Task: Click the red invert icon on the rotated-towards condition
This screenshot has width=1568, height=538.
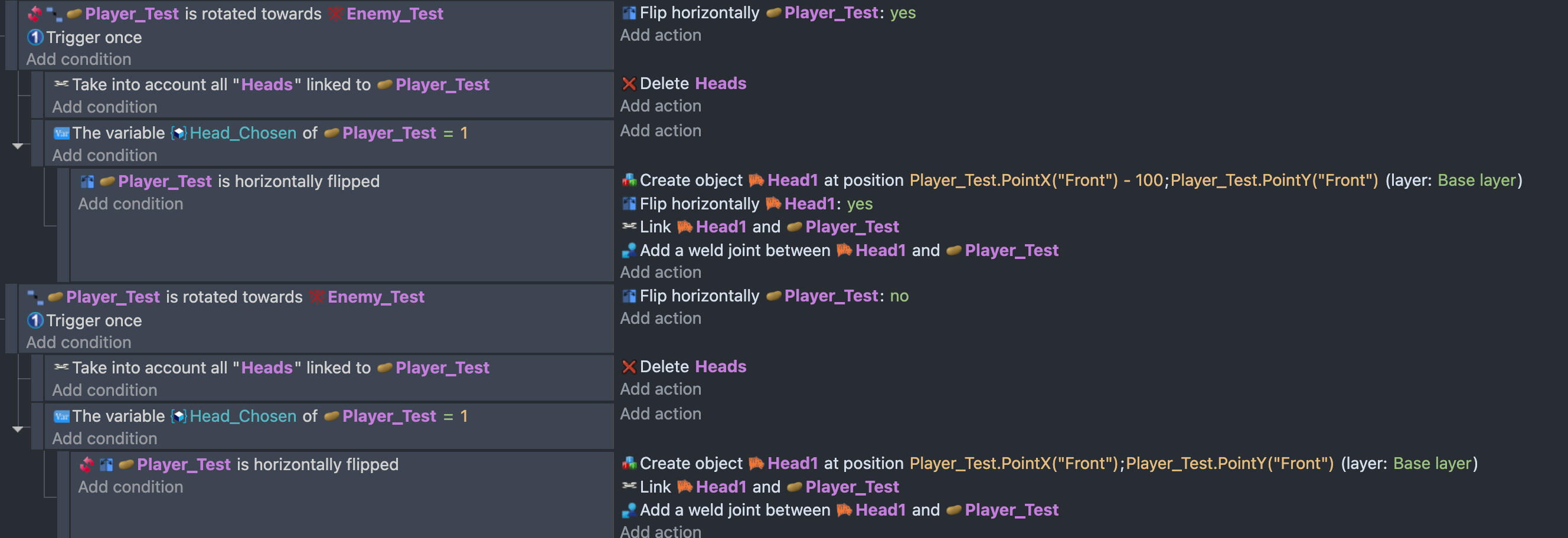Action: 35,14
